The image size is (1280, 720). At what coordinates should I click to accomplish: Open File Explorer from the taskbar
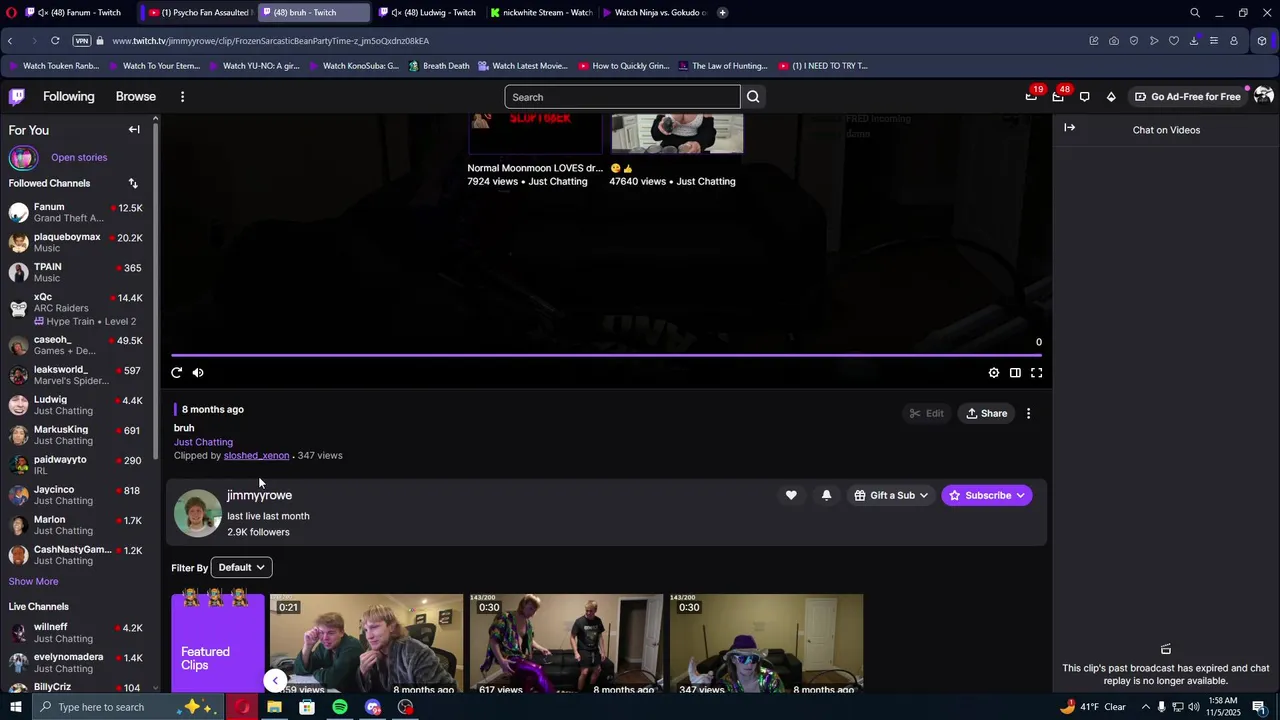click(274, 707)
